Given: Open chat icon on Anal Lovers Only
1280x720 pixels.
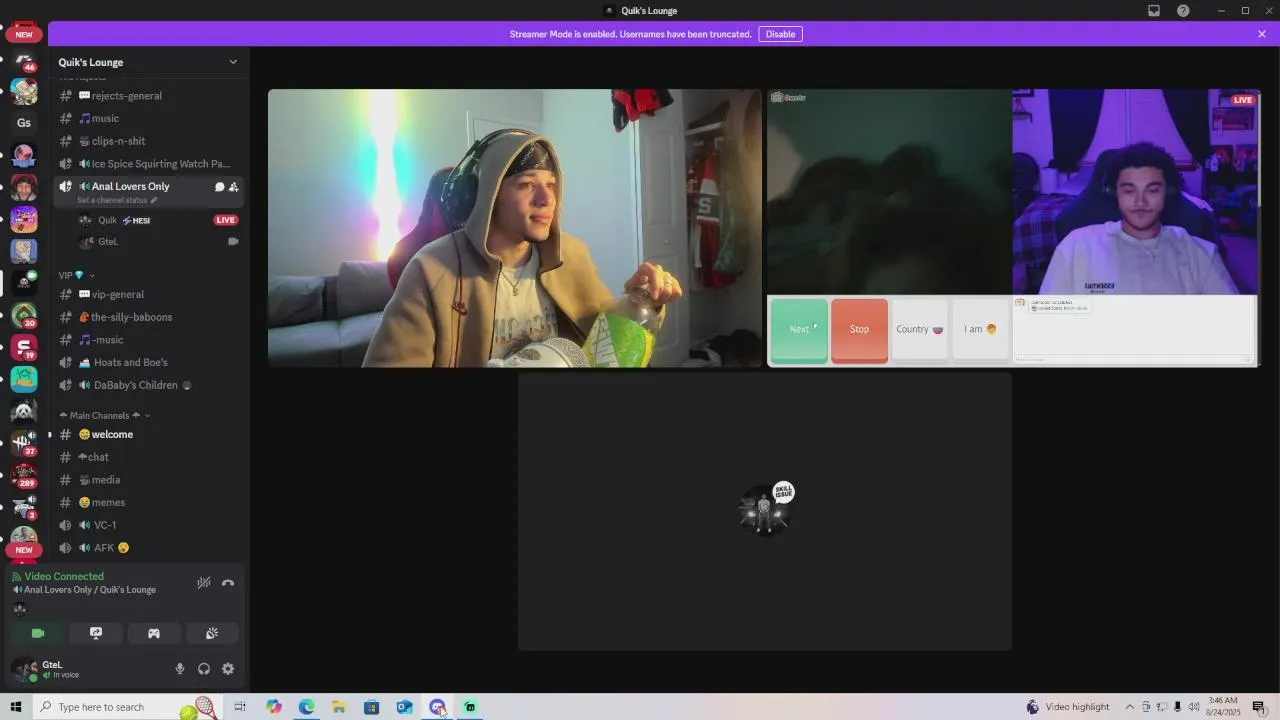Looking at the screenshot, I should (219, 187).
